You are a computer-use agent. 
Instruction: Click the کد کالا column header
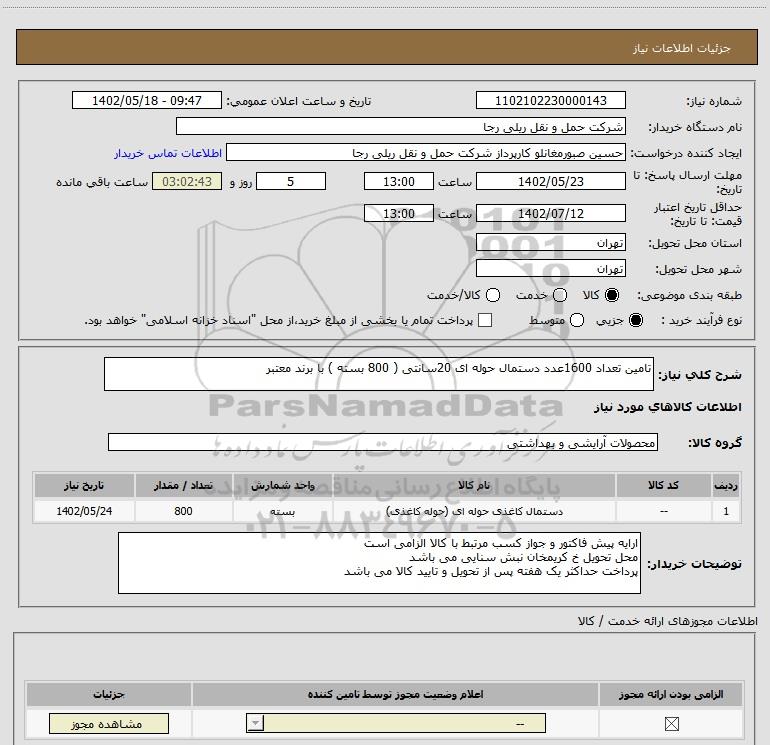[663, 485]
